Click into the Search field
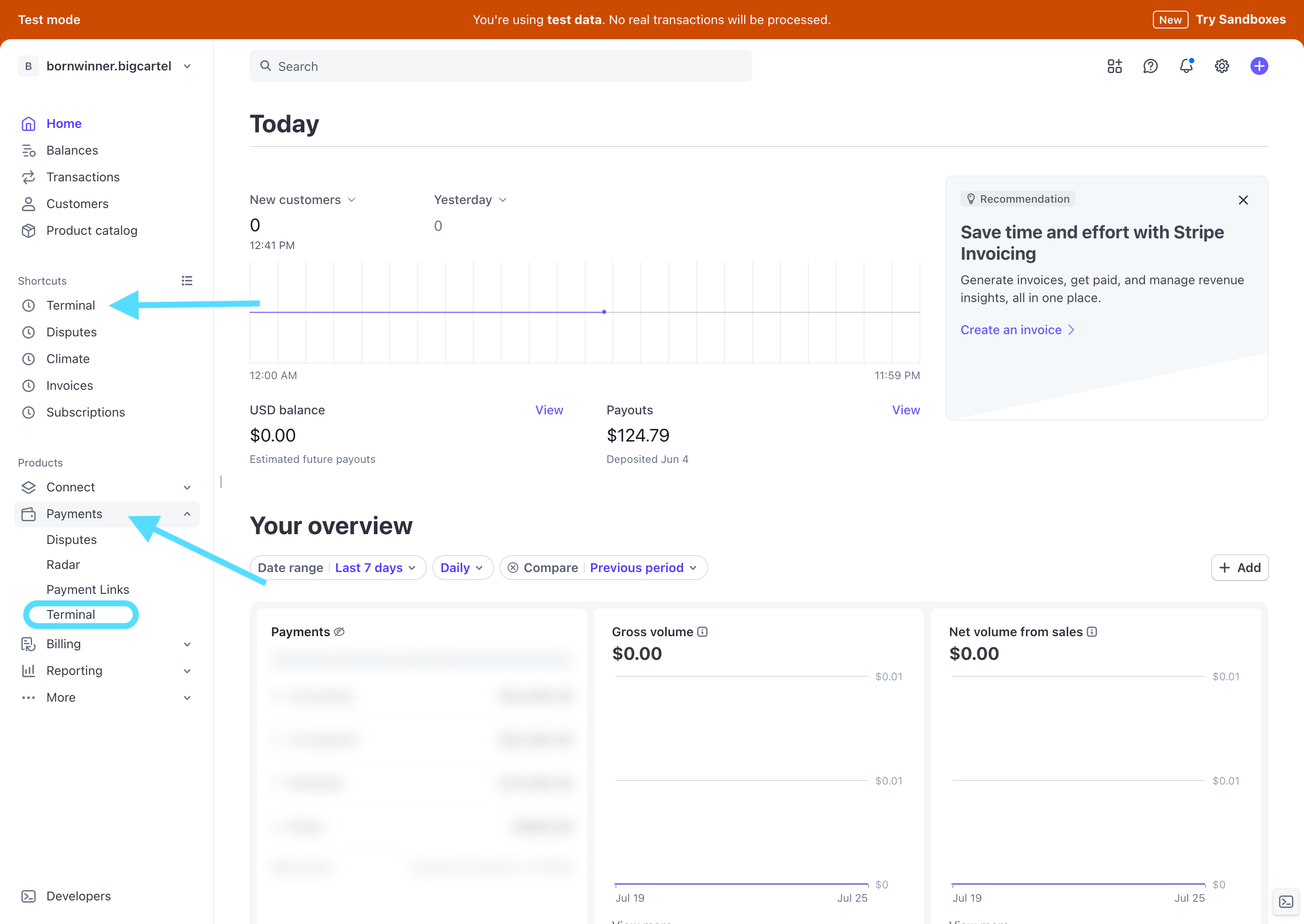Viewport: 1304px width, 924px height. [501, 66]
